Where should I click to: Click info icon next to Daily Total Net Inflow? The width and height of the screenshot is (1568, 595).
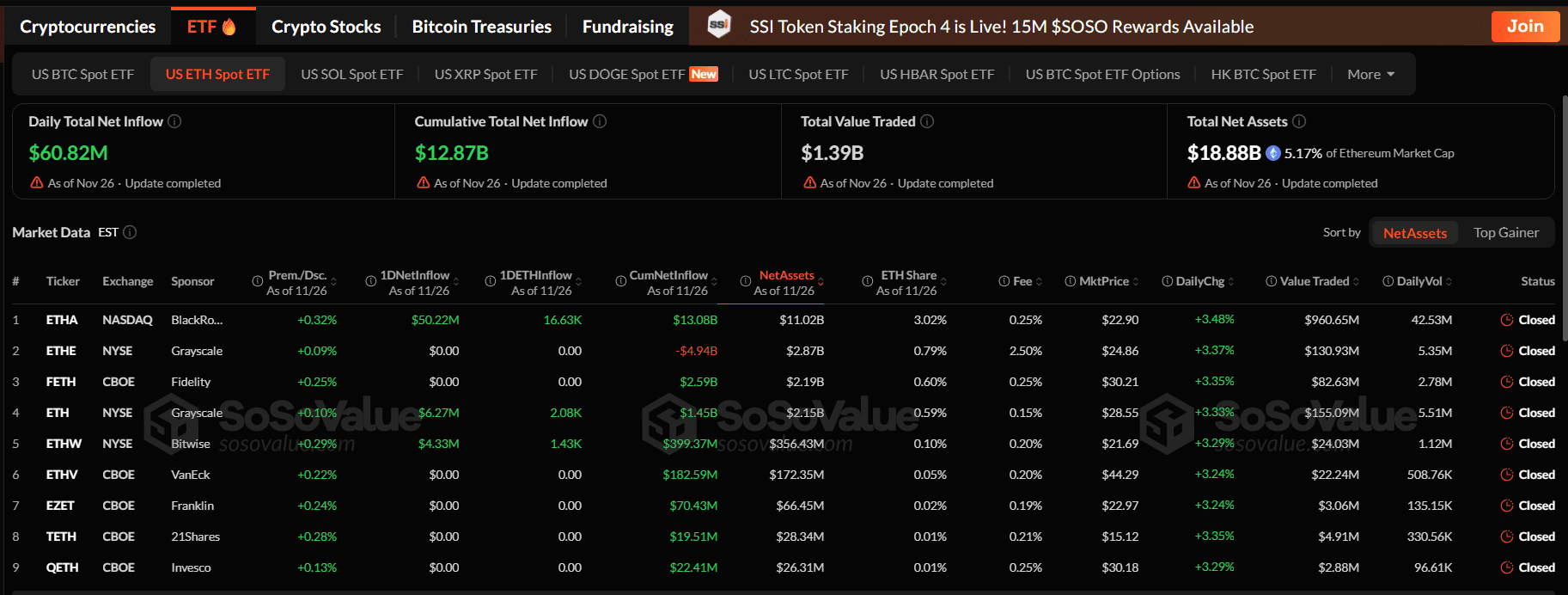tap(174, 121)
